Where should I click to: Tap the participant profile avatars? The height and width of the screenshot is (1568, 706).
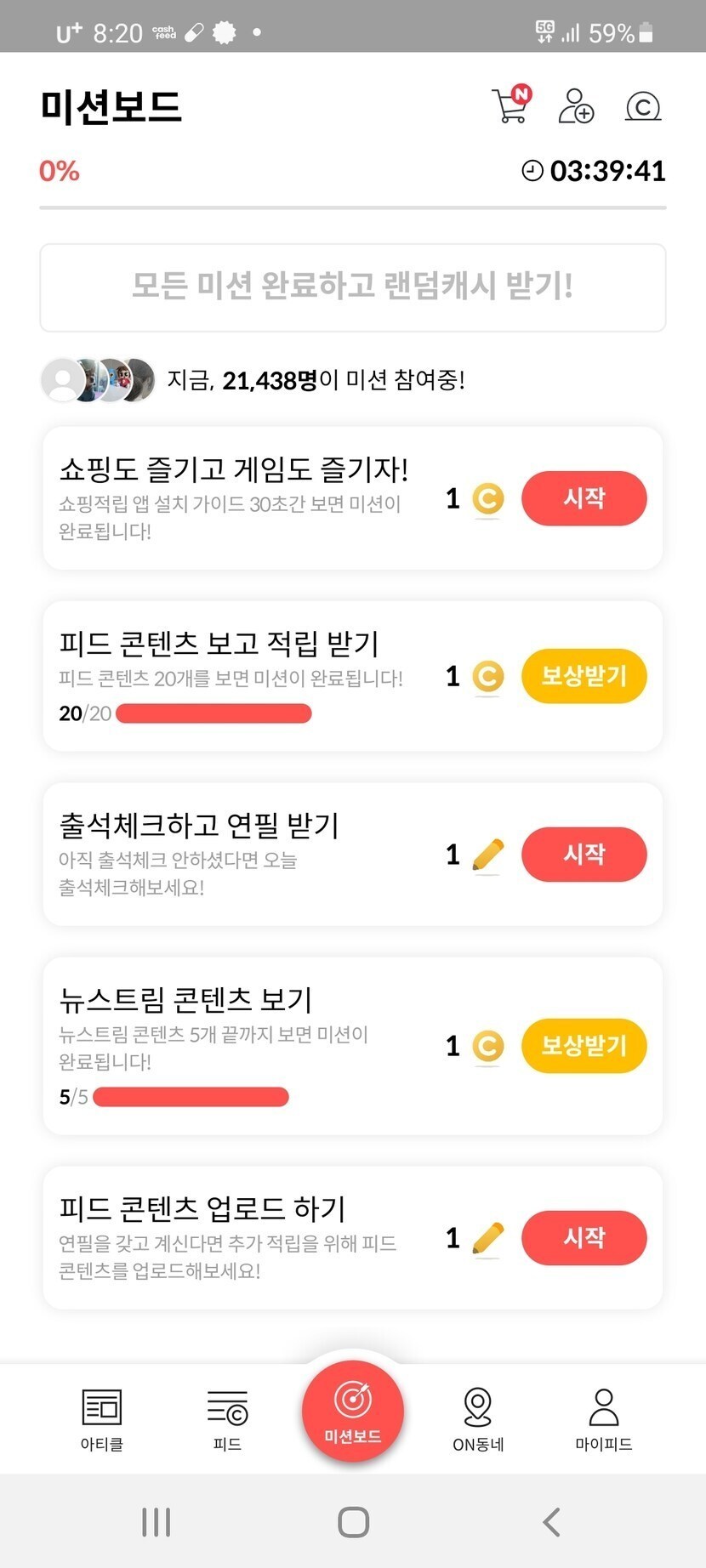(98, 379)
